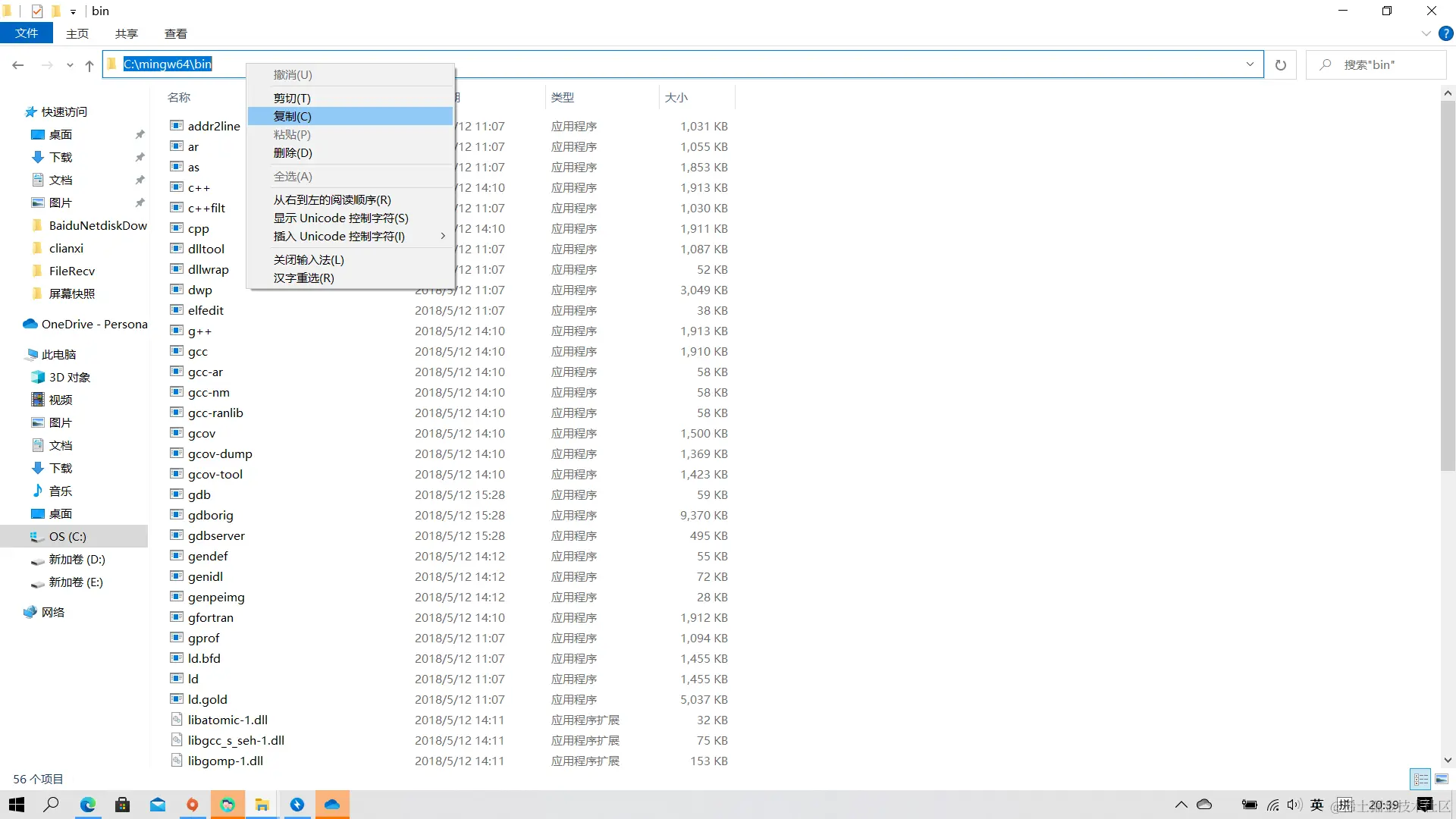Select 剪切(T) in the context menu
This screenshot has width=1456, height=819.
(x=292, y=98)
